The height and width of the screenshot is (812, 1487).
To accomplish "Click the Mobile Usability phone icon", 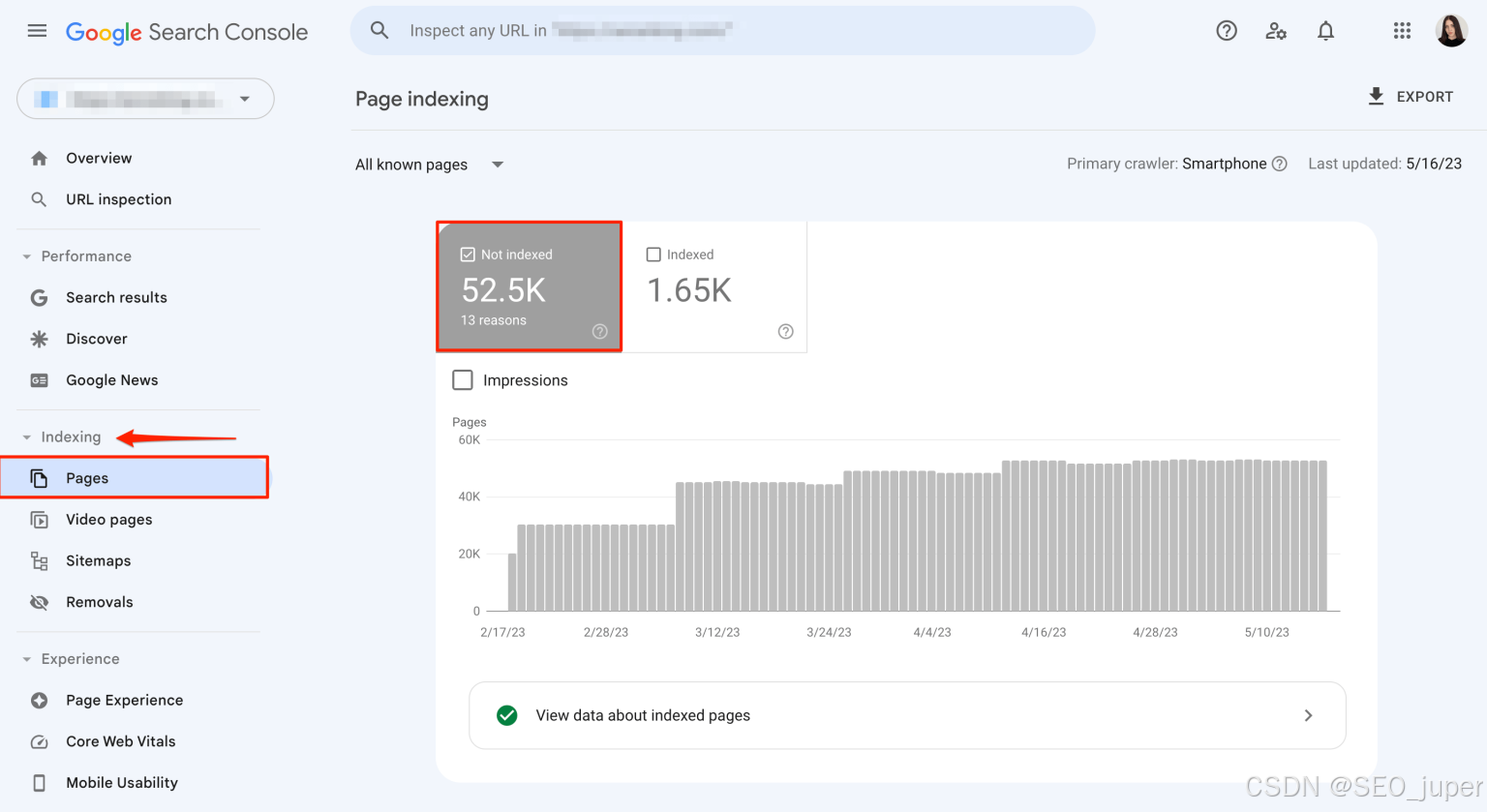I will coord(39,783).
